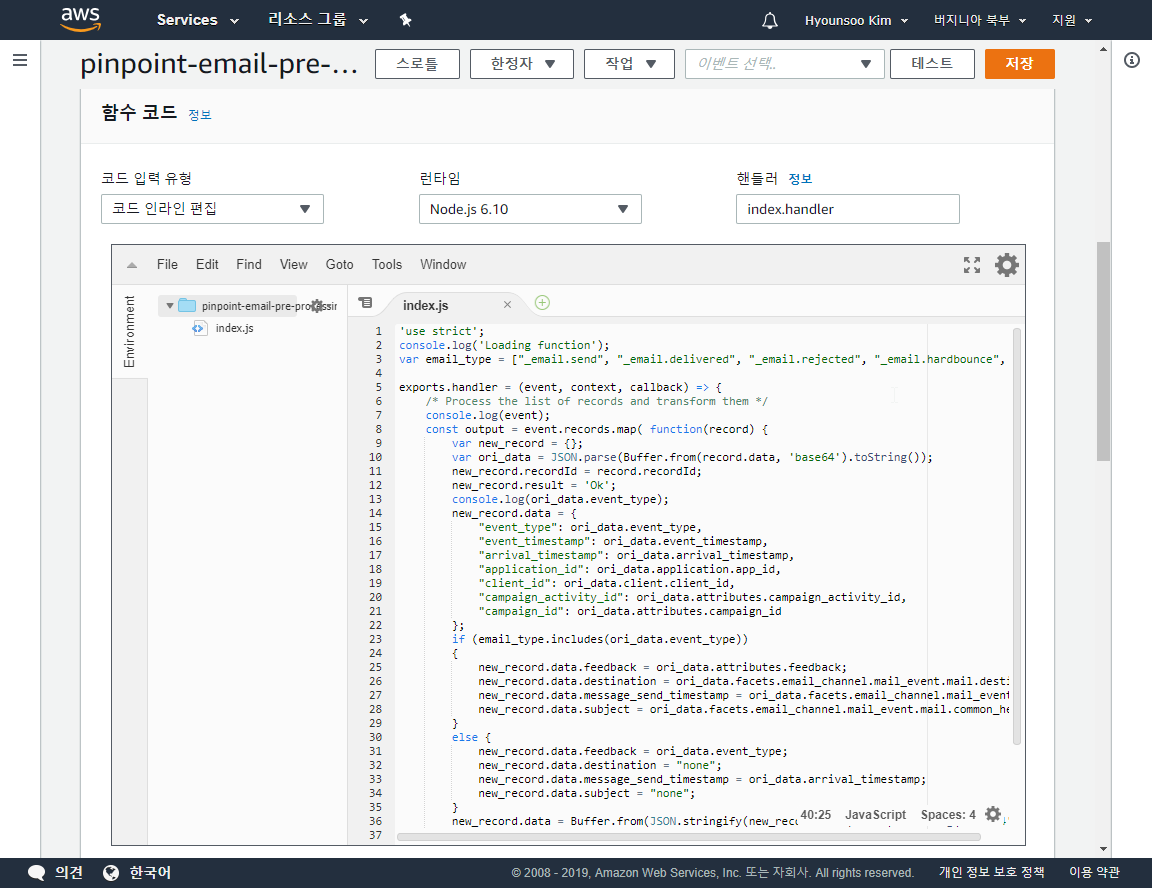Click the code editor vertical scrollbar
The width and height of the screenshot is (1152, 888).
[1017, 536]
